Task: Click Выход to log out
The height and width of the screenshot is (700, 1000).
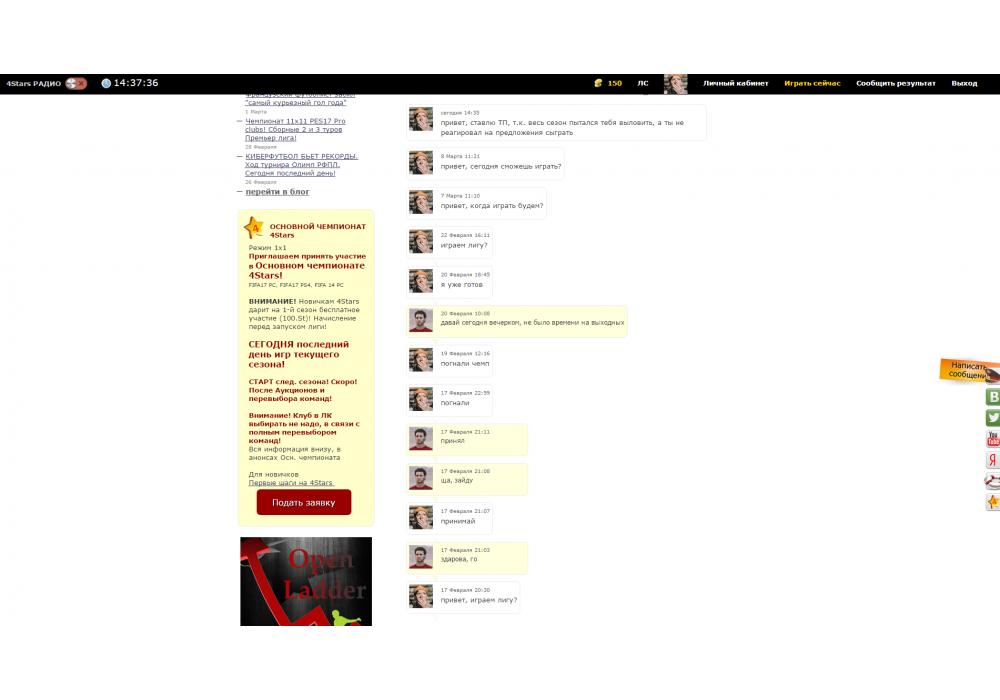Action: 964,84
